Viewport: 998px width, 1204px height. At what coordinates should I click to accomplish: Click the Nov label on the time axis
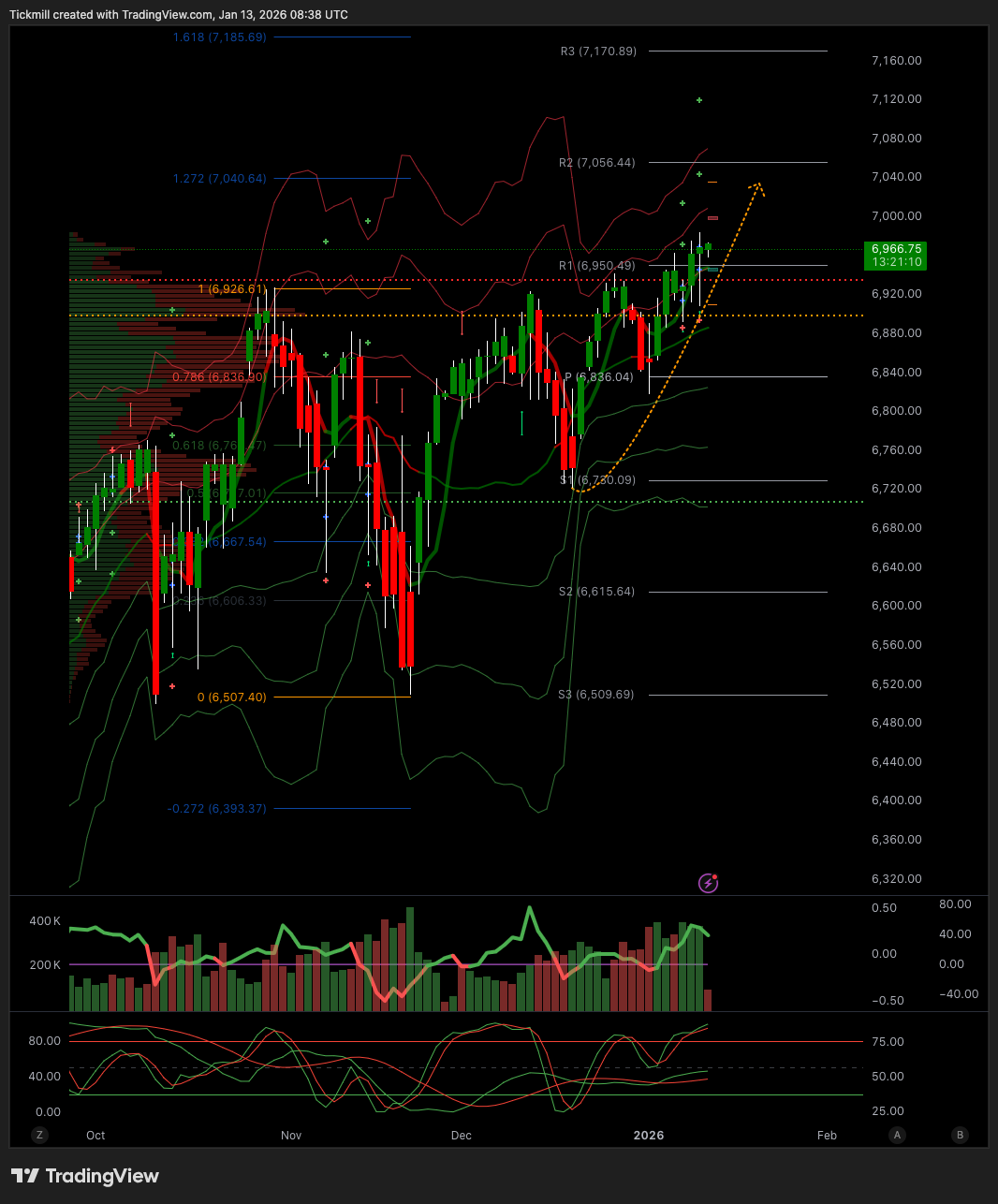[x=291, y=1135]
